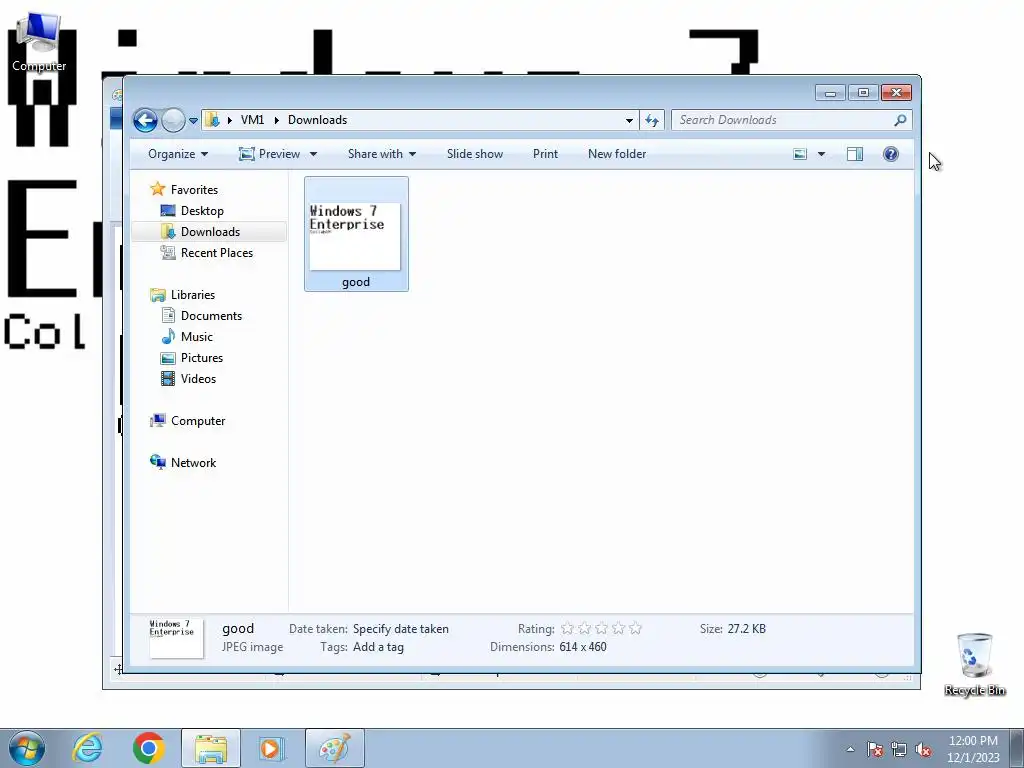
Task: Open the Videos library
Action: [198, 378]
